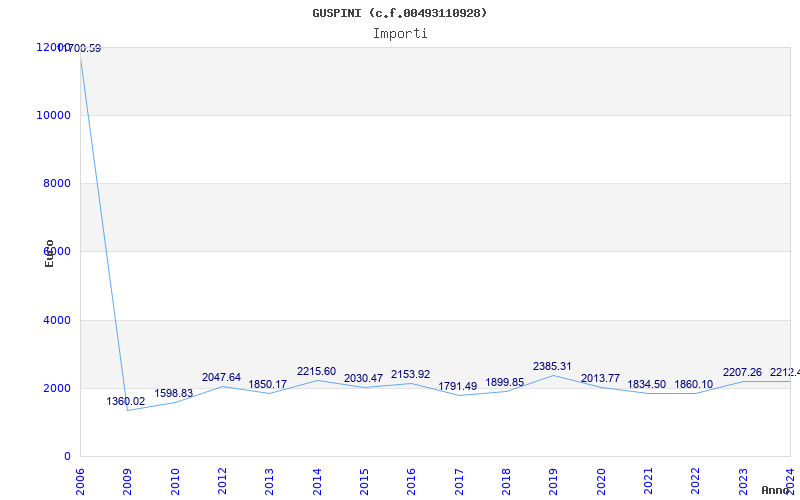This screenshot has height=500, width=800.
Task: Select the x-axis year 2016
Action: [x=411, y=481]
